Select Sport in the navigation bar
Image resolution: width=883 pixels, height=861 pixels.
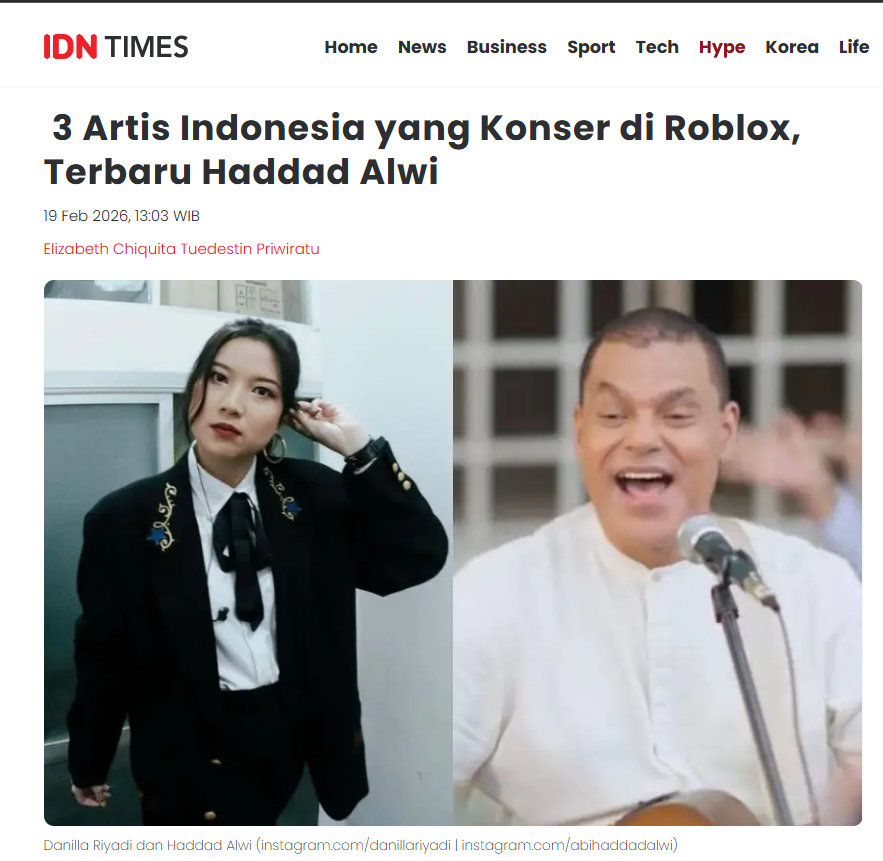point(591,47)
